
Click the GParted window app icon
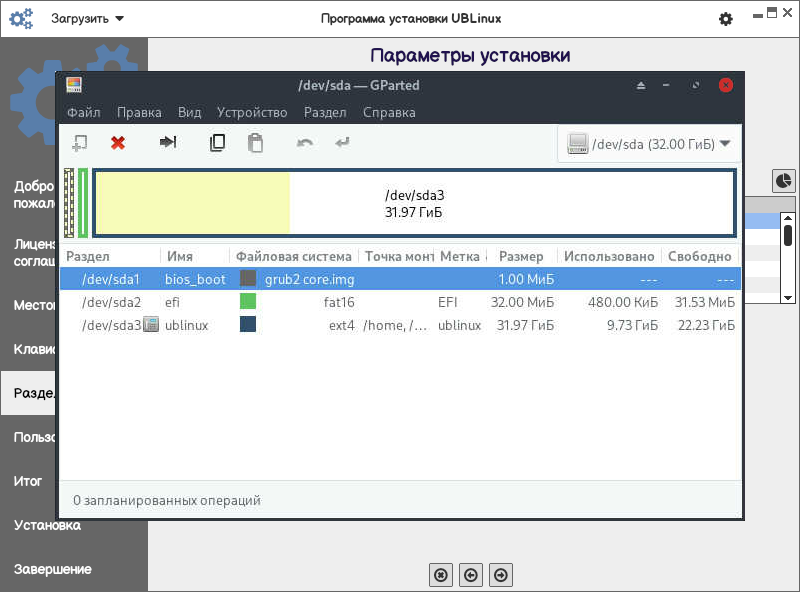pyautogui.click(x=74, y=85)
